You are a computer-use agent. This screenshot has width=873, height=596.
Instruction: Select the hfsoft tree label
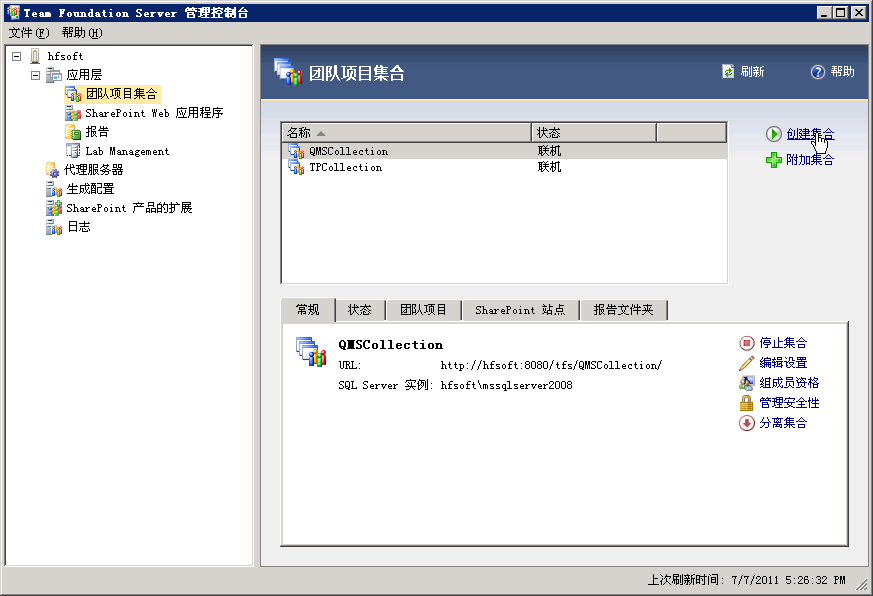pyautogui.click(x=66, y=56)
